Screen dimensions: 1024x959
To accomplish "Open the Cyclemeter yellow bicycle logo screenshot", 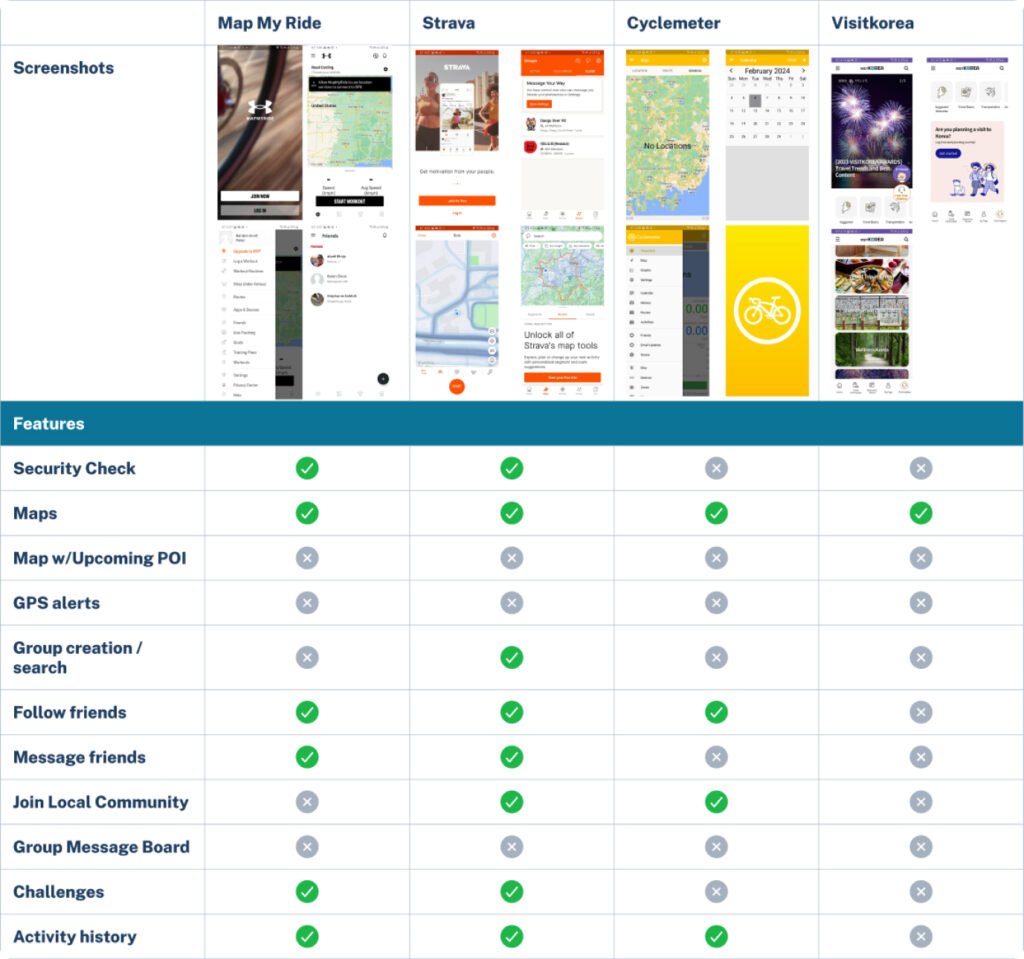I will point(767,311).
